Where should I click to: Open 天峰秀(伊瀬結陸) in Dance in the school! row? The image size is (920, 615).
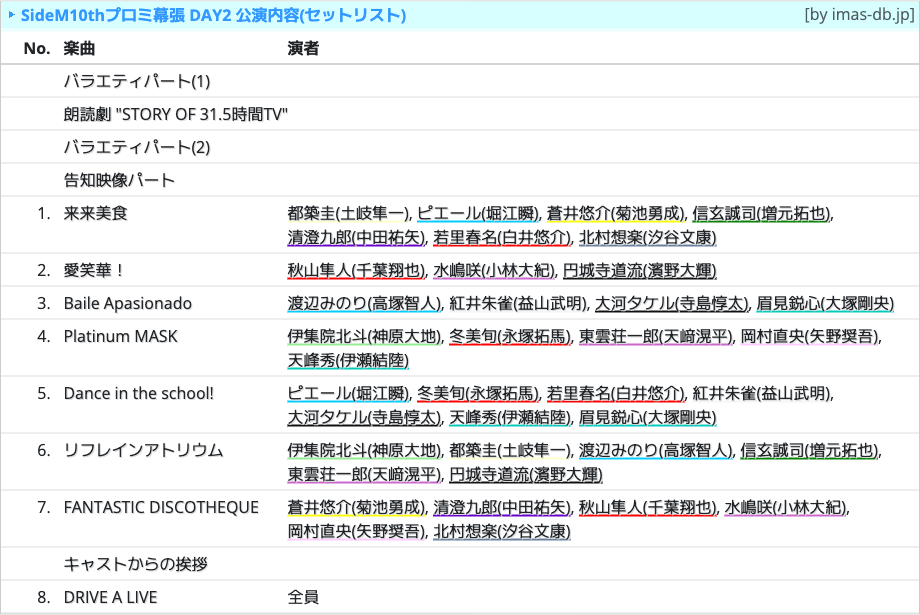click(510, 417)
